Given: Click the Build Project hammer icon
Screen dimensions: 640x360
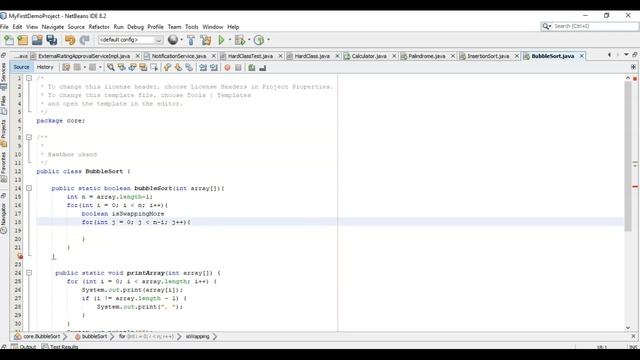Looking at the screenshot, I should 191,40.
